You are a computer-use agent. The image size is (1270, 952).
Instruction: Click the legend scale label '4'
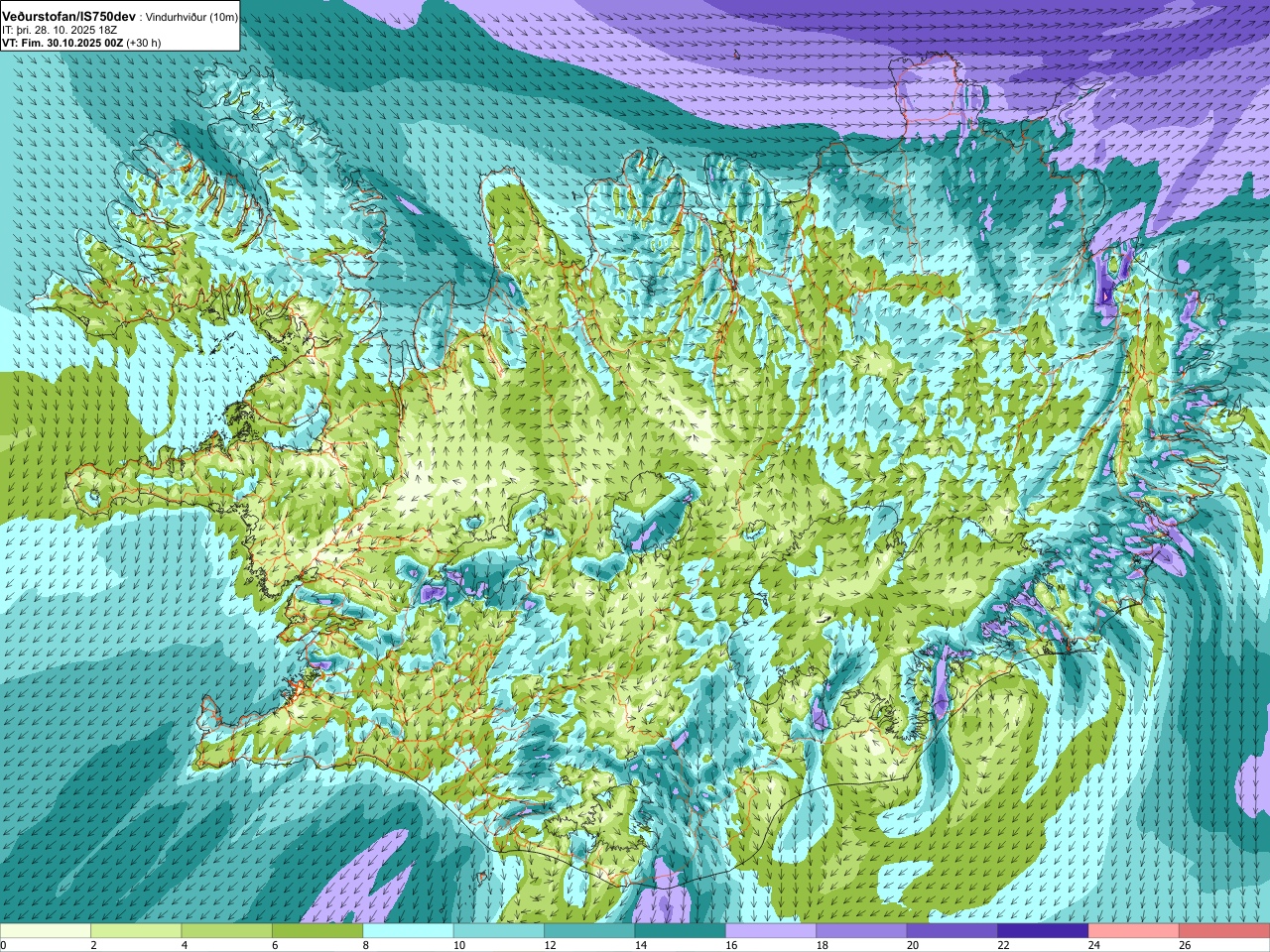tap(184, 945)
